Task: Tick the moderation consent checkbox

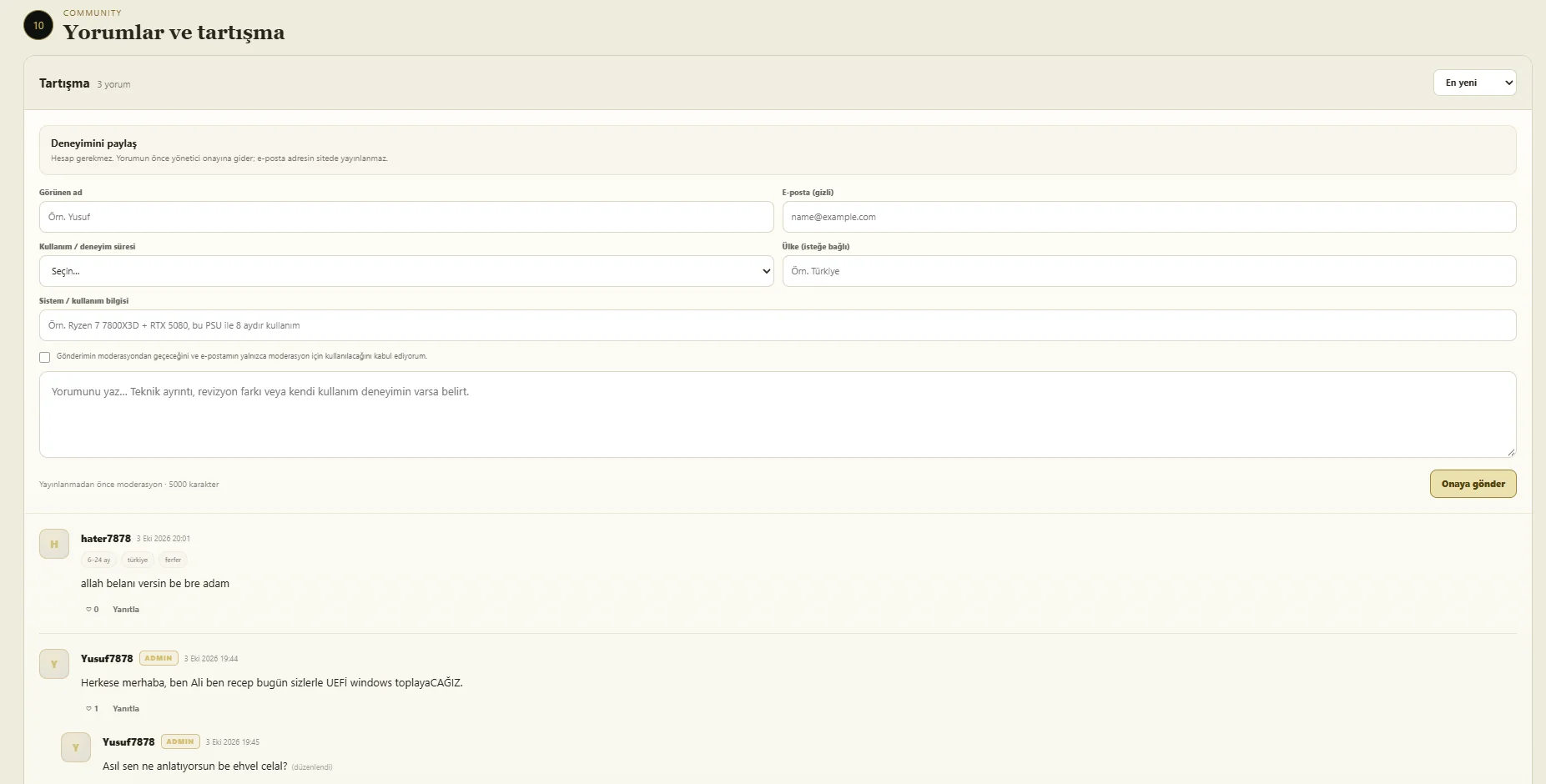Action: (x=45, y=357)
